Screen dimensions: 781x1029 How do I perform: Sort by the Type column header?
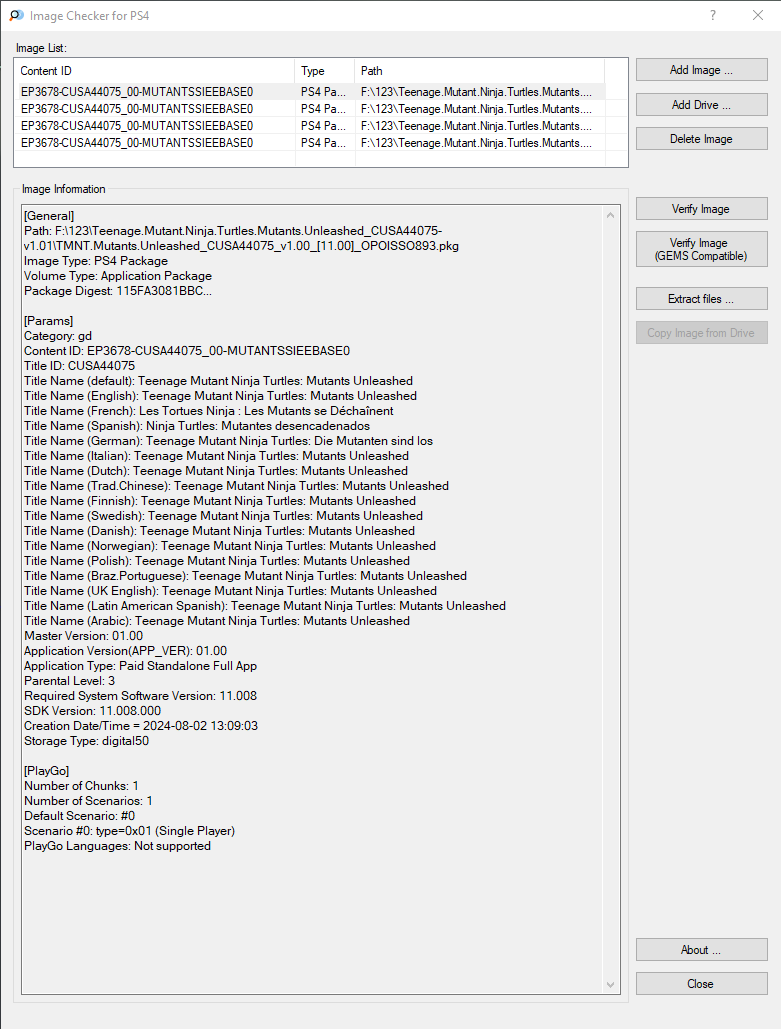click(325, 71)
